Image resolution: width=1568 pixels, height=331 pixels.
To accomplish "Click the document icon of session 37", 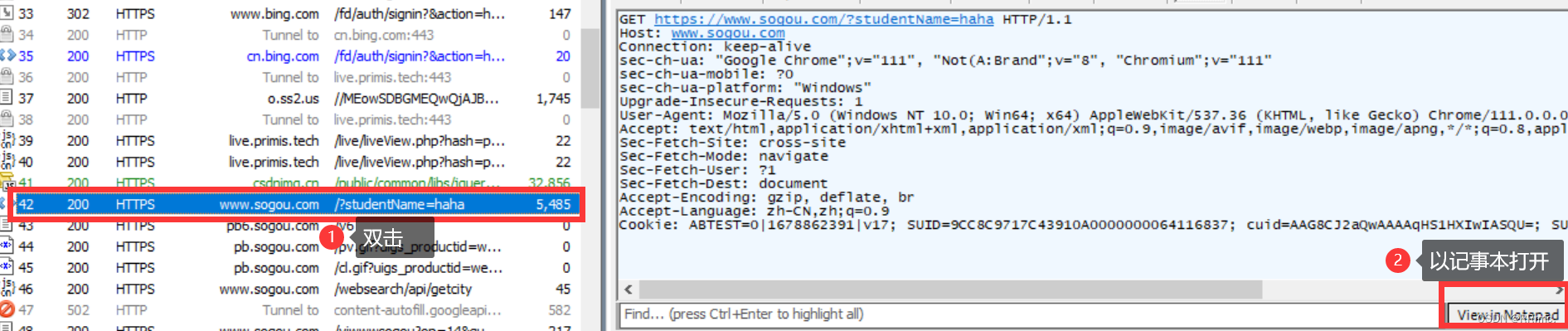I will coord(7,98).
